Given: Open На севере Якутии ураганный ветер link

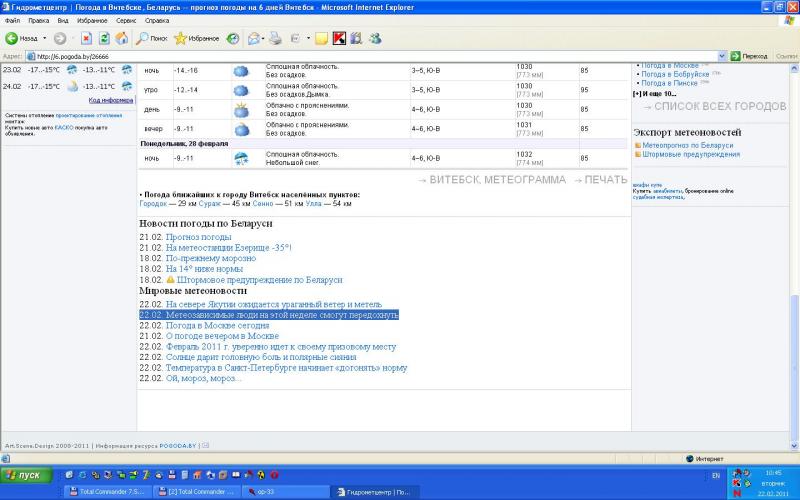Looking at the screenshot, I should pos(273,305).
